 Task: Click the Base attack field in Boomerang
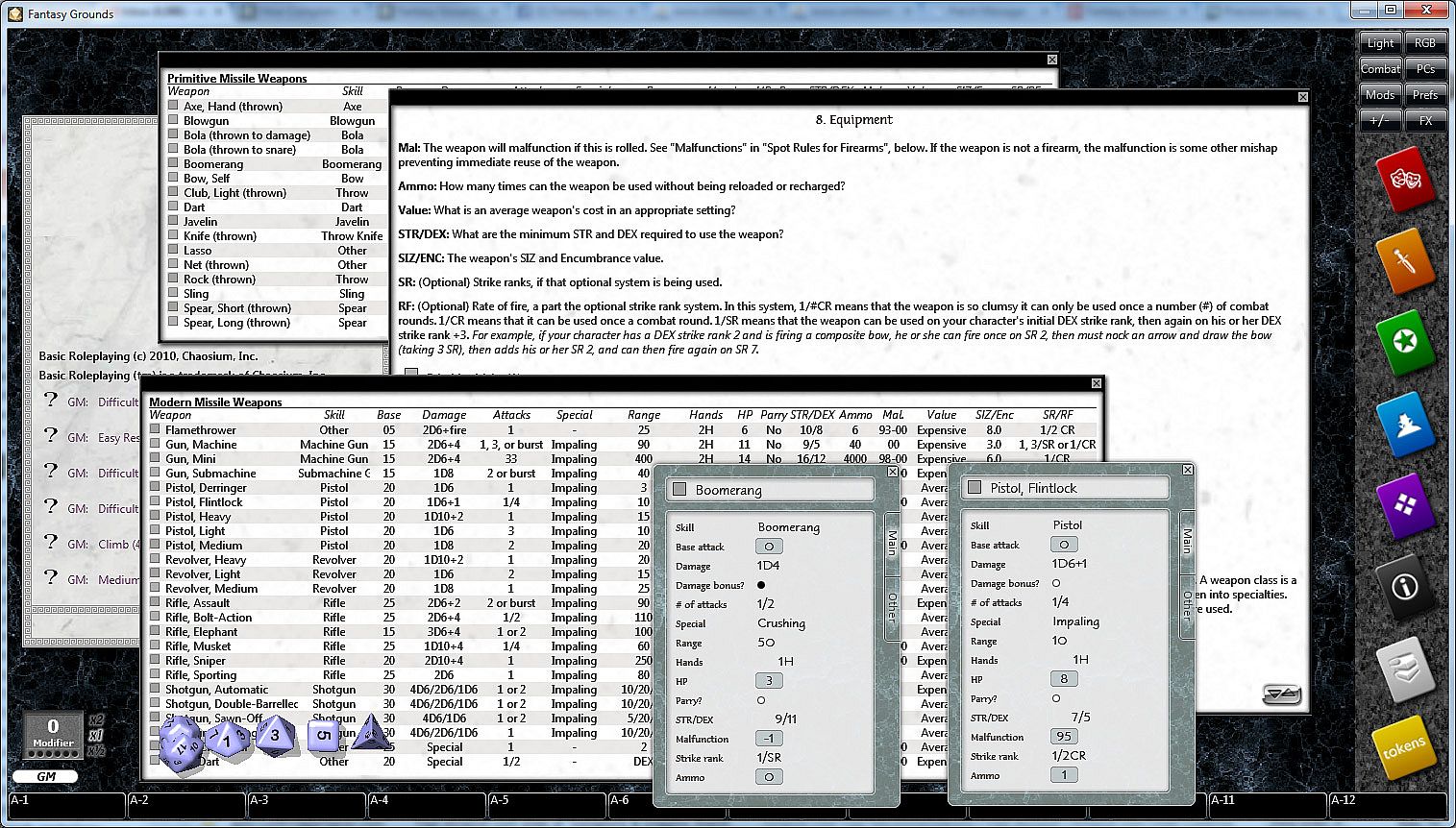(x=769, y=547)
